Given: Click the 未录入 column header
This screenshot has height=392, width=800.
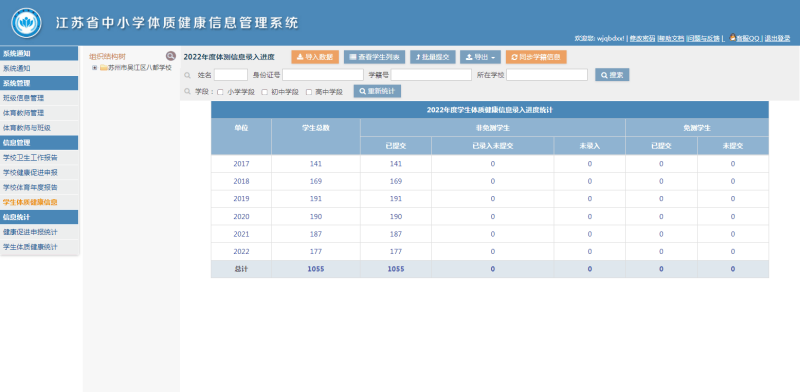Looking at the screenshot, I should point(590,146).
